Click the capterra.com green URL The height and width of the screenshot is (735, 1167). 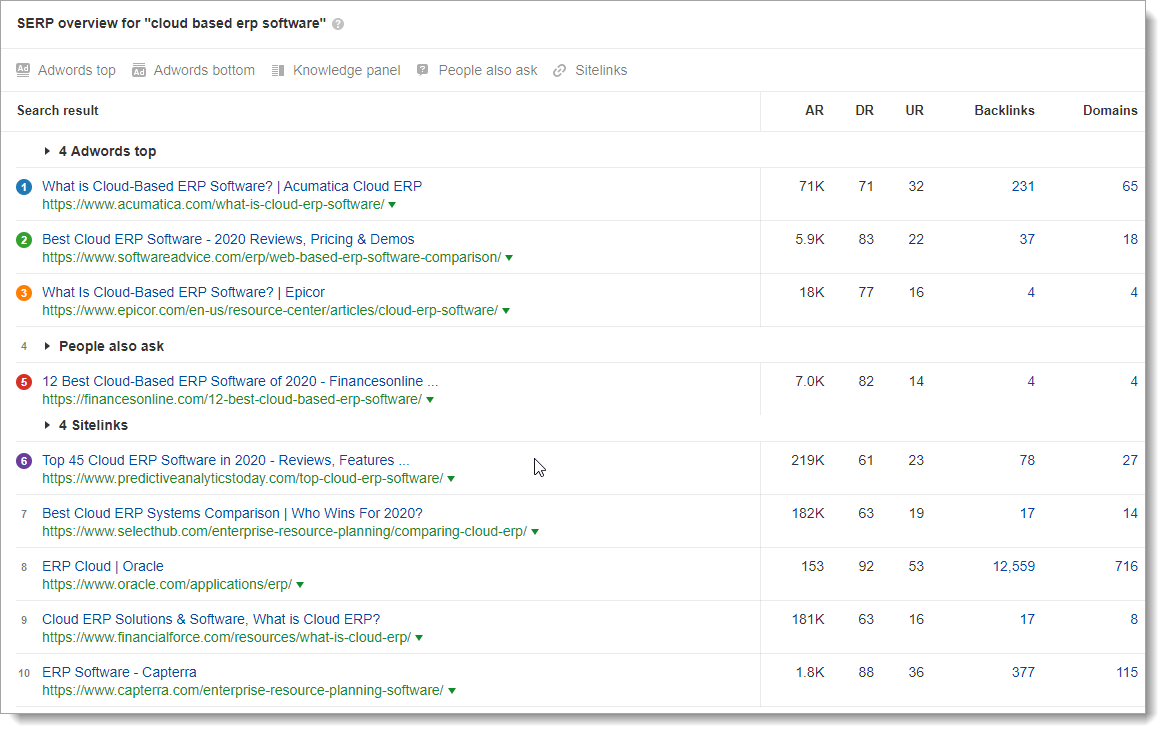[x=243, y=690]
